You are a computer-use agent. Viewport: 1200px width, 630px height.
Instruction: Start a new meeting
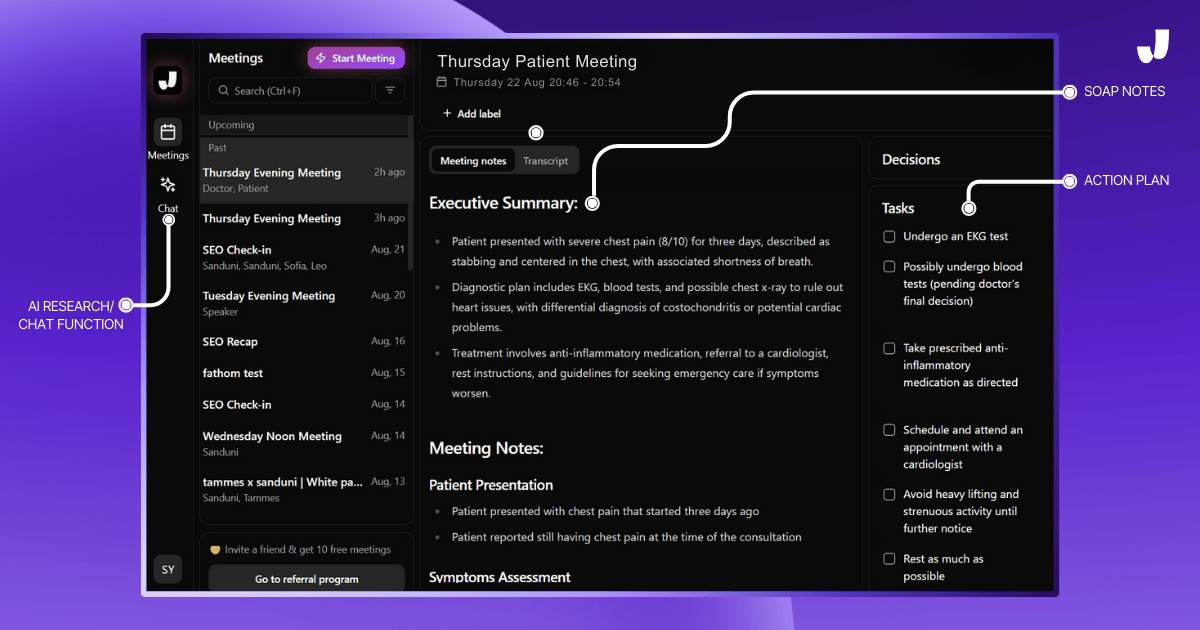click(356, 58)
